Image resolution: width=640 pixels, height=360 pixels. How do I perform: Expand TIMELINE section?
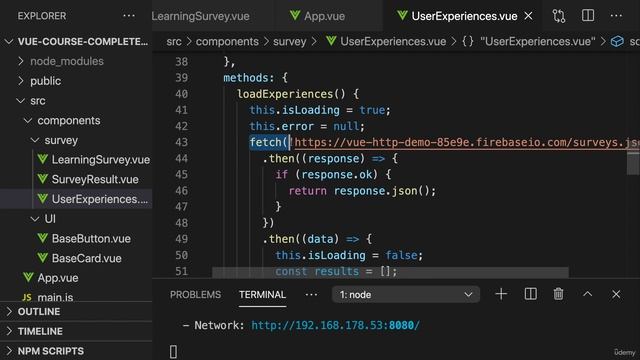[76, 331]
